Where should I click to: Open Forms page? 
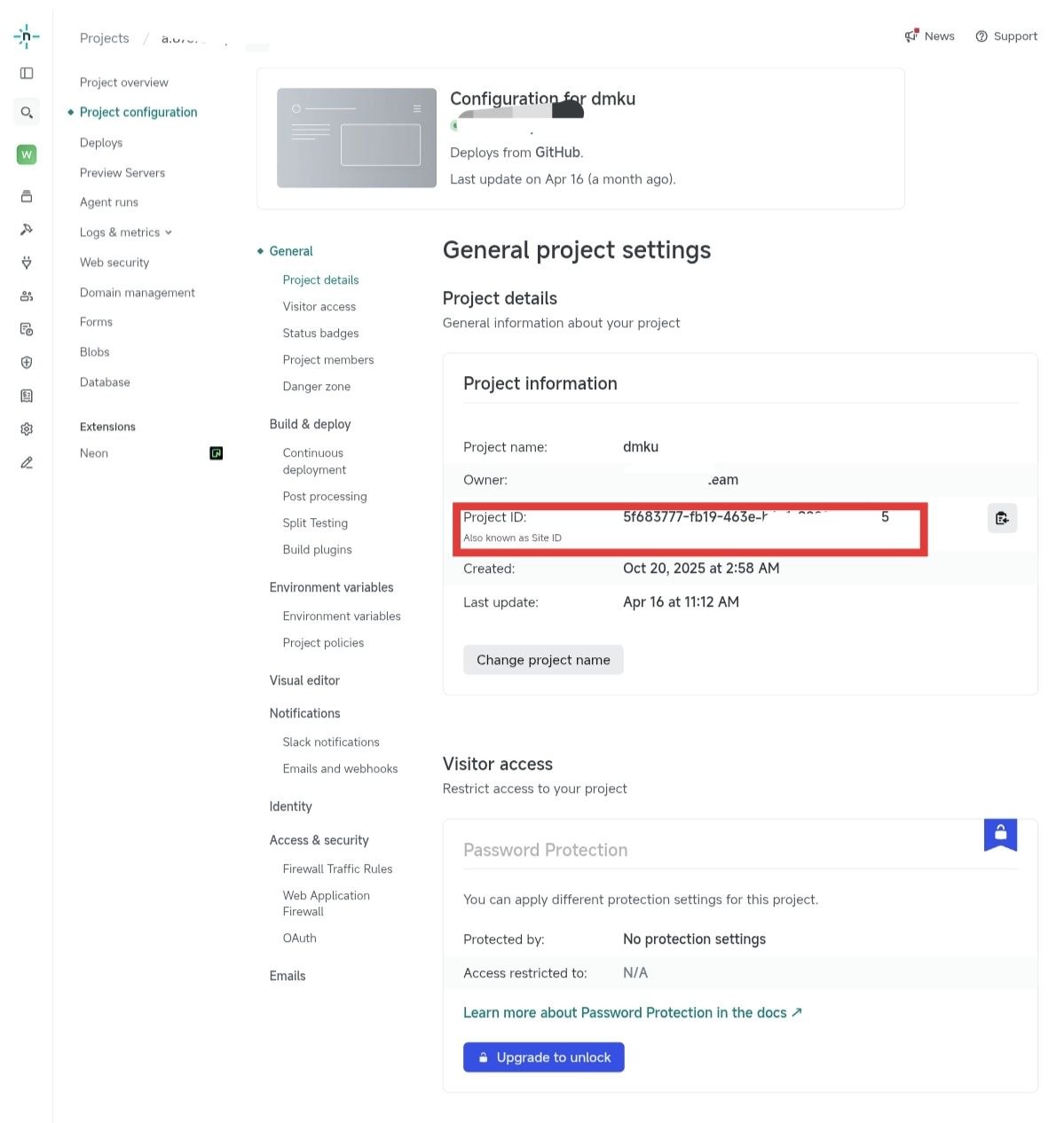[96, 322]
